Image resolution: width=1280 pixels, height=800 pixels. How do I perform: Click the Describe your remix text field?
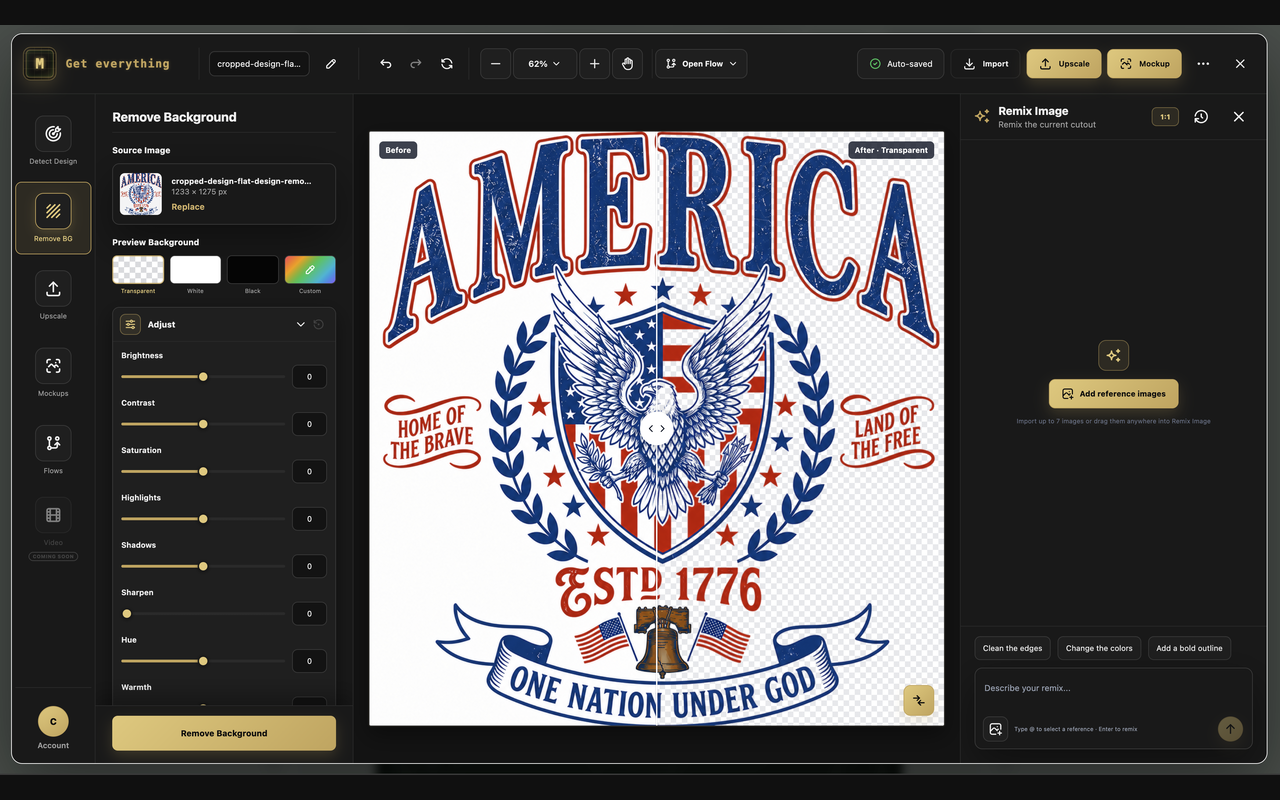1113,689
